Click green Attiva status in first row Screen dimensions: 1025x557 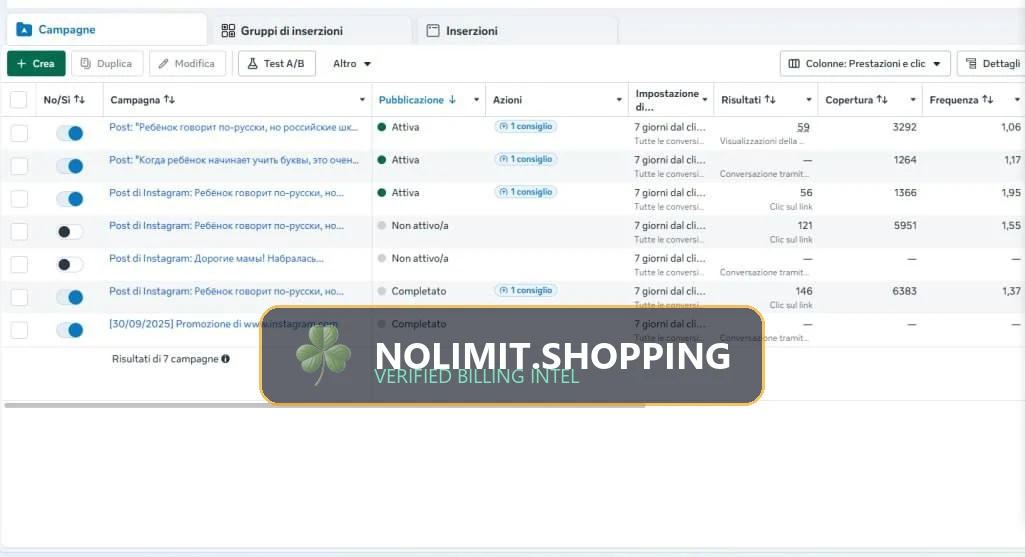click(399, 127)
